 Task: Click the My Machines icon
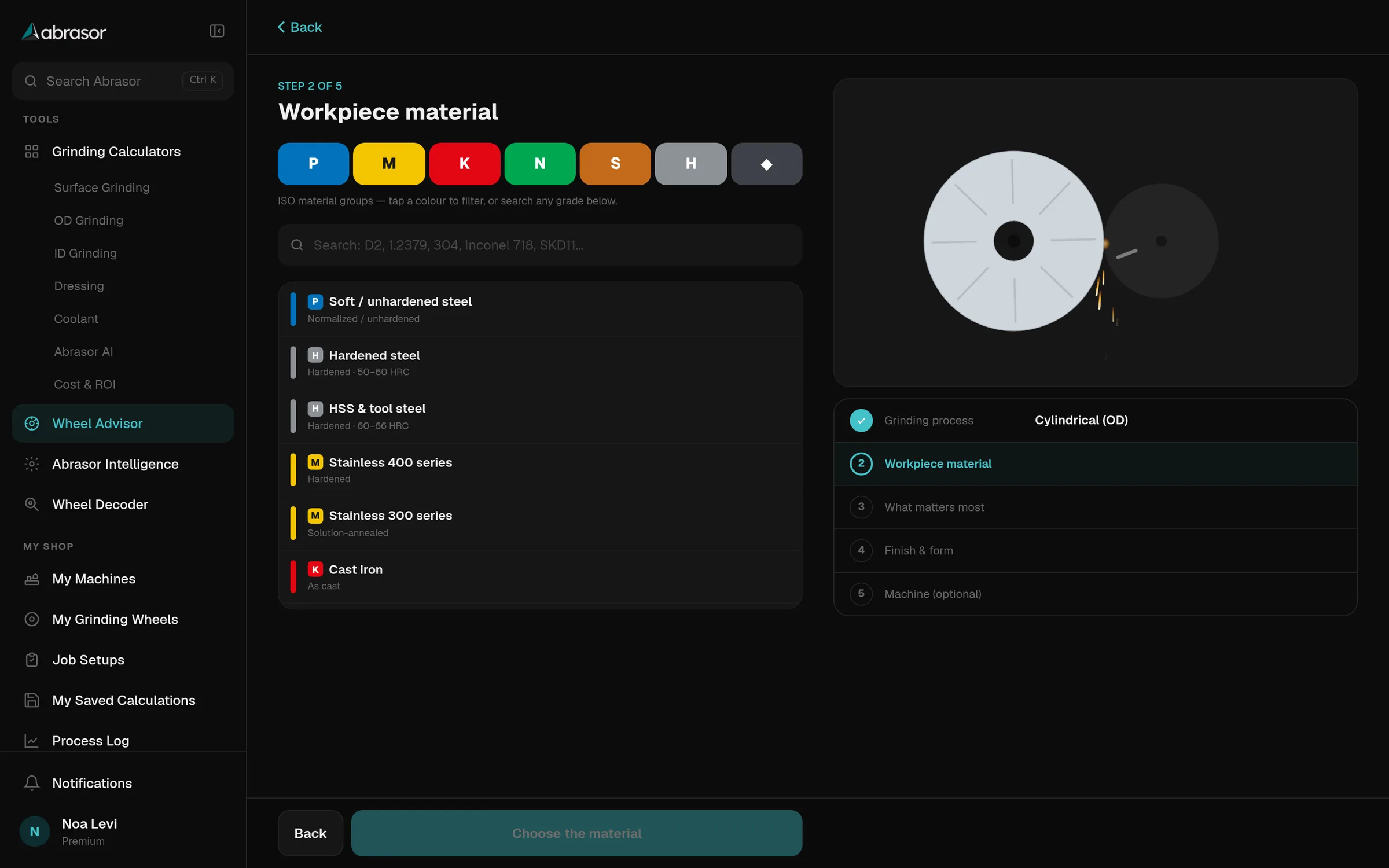pos(32,579)
